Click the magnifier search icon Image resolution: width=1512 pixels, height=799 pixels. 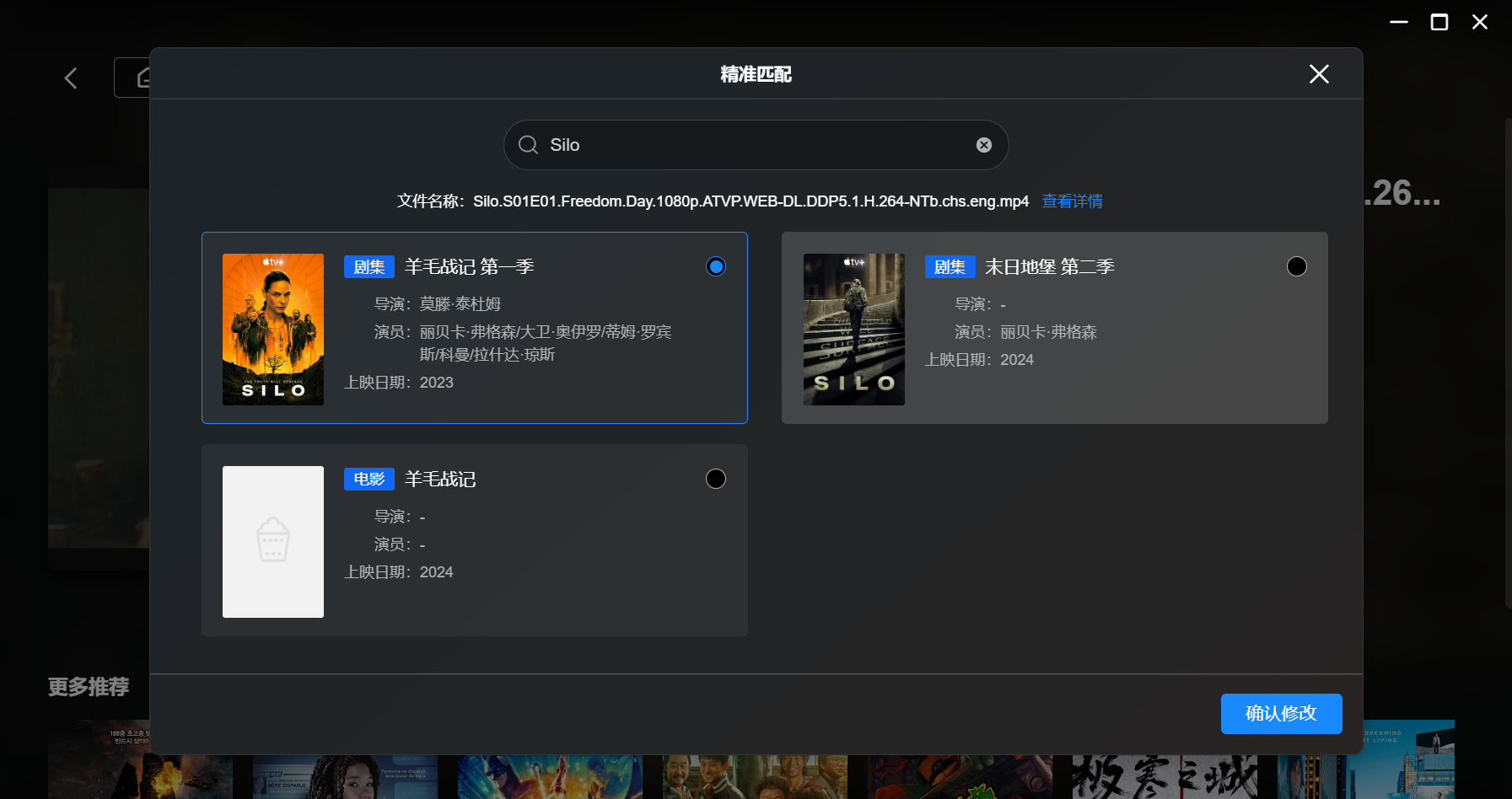click(528, 145)
